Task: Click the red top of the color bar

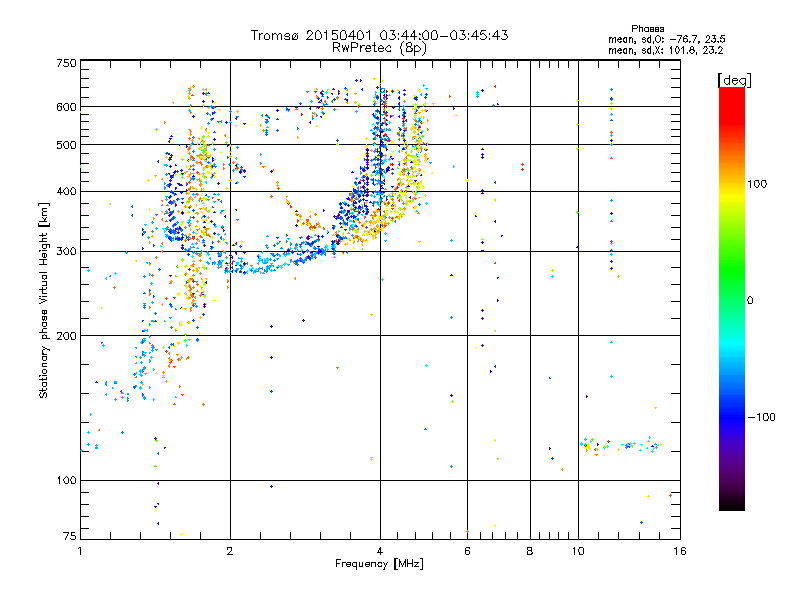Action: pos(732,97)
